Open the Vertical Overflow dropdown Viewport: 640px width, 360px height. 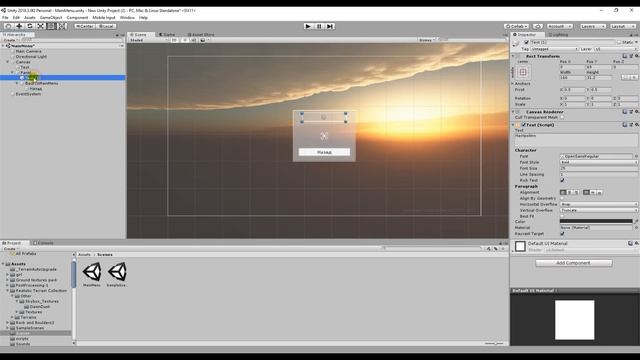tap(599, 210)
